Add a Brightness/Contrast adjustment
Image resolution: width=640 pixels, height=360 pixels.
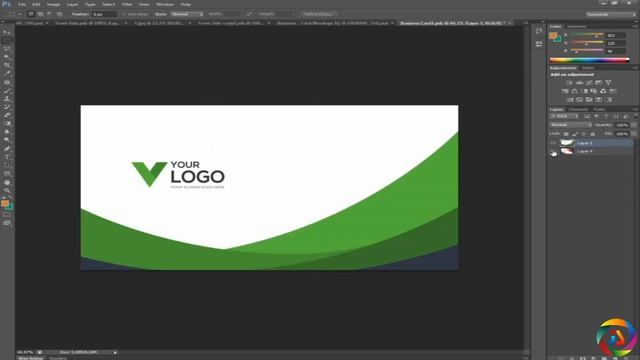tap(569, 82)
